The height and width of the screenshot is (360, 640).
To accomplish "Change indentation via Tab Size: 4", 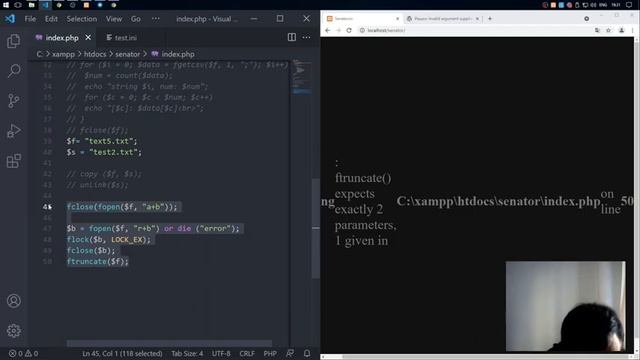I will point(187,353).
